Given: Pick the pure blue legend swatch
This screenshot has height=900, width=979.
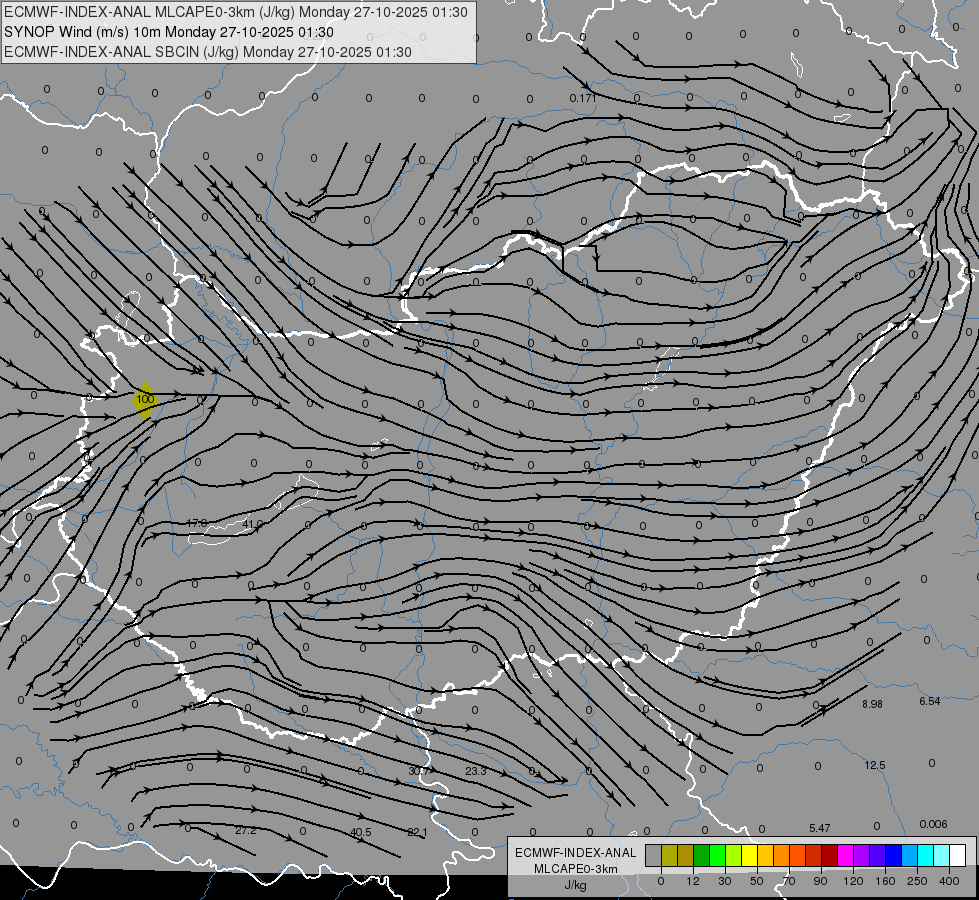Looking at the screenshot, I should pyautogui.click(x=893, y=855).
